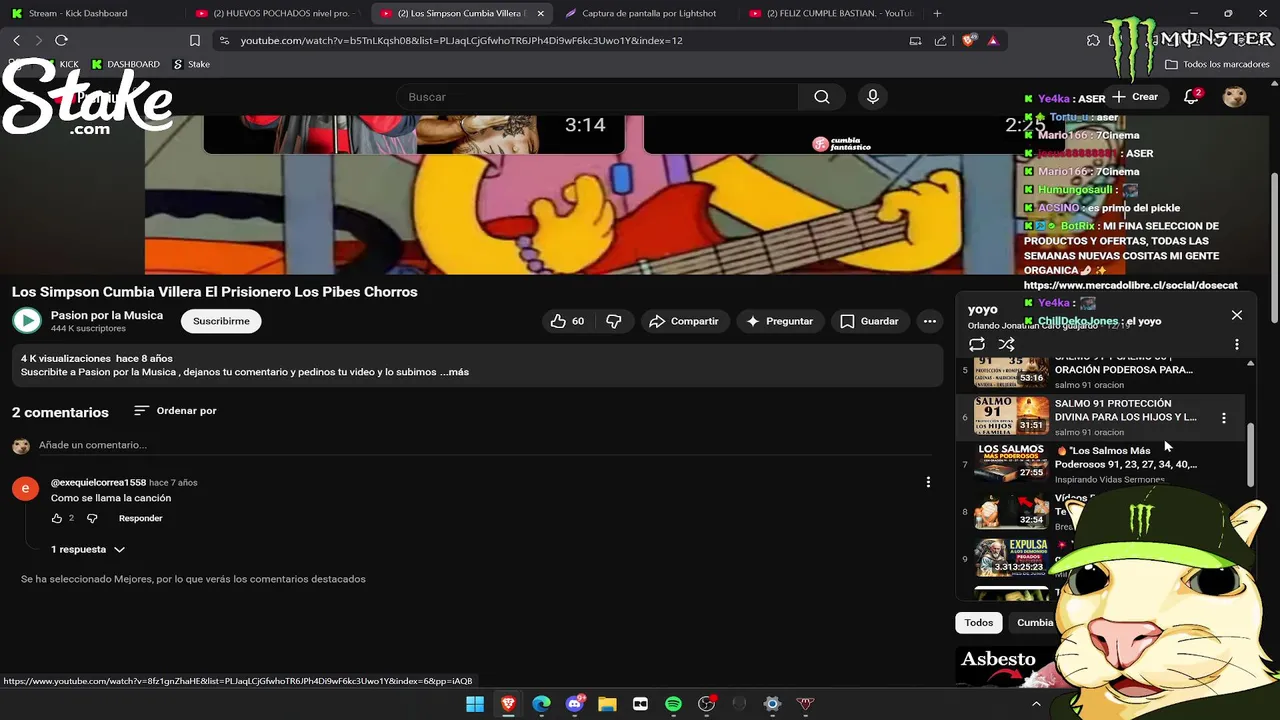The image size is (1280, 720).
Task: Open the DASHBOARD bookmark
Action: click(126, 64)
